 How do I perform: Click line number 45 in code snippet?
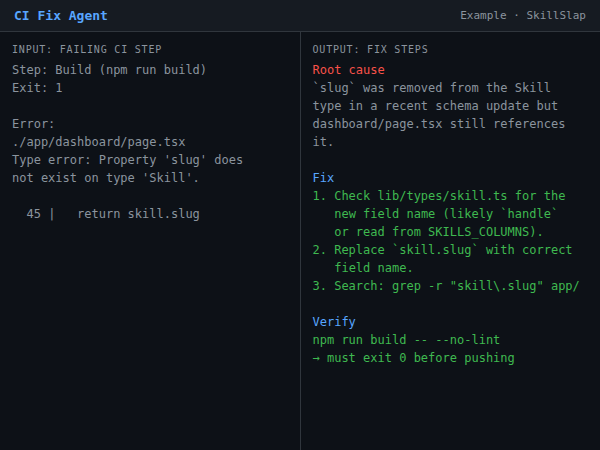(34, 214)
